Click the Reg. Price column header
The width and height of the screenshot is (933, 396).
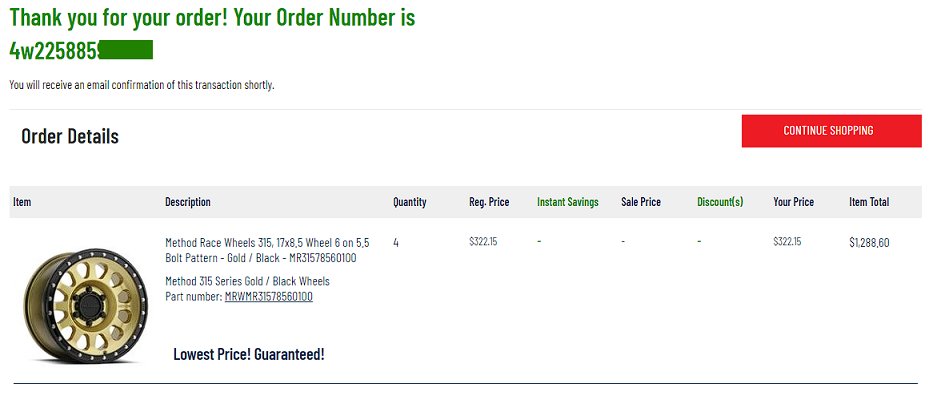tap(489, 202)
